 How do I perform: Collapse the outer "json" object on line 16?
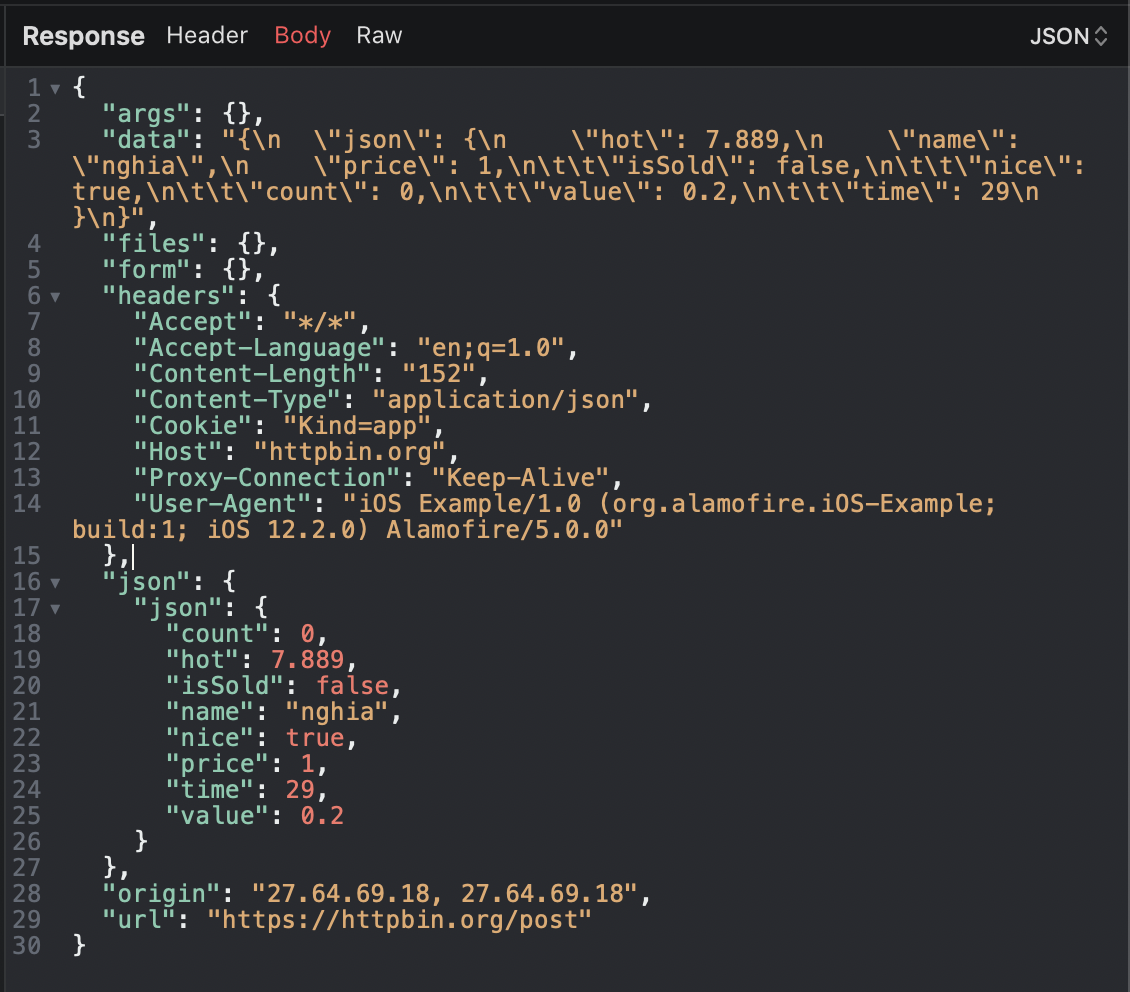[55, 583]
